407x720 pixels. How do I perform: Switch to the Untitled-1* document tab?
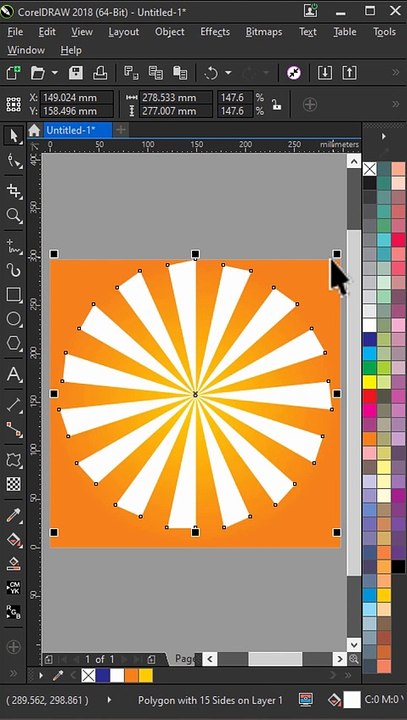point(77,130)
